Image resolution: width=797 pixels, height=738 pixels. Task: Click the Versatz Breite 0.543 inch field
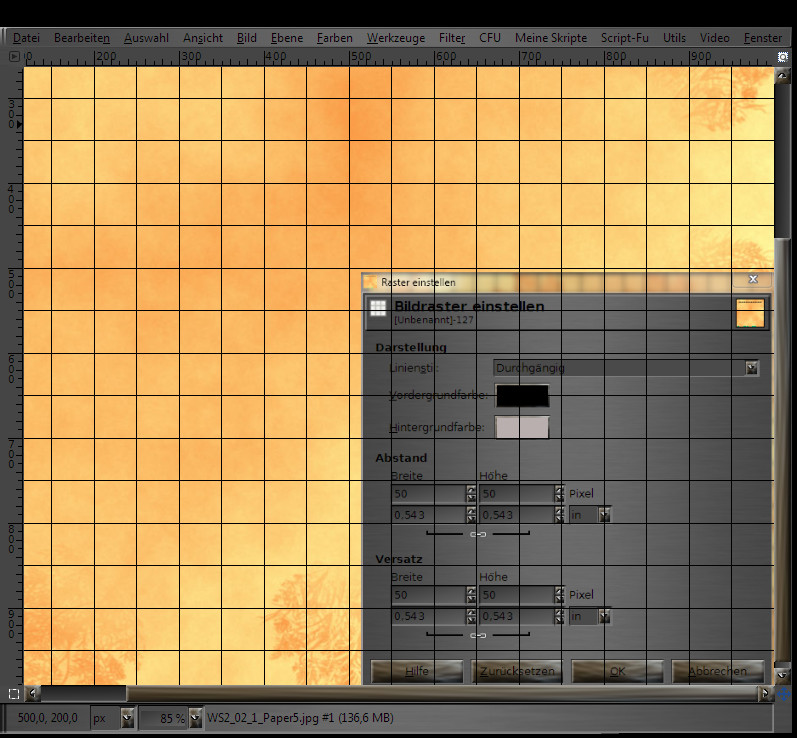click(x=429, y=616)
